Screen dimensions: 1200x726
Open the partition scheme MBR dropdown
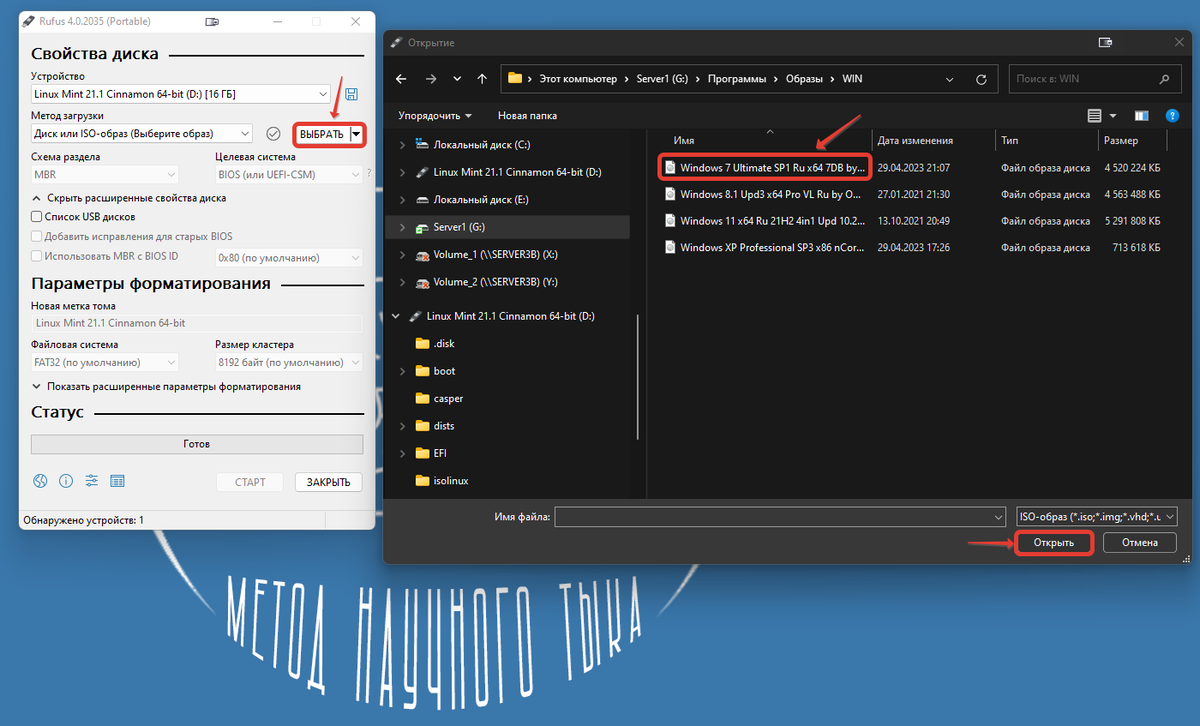tap(170, 174)
